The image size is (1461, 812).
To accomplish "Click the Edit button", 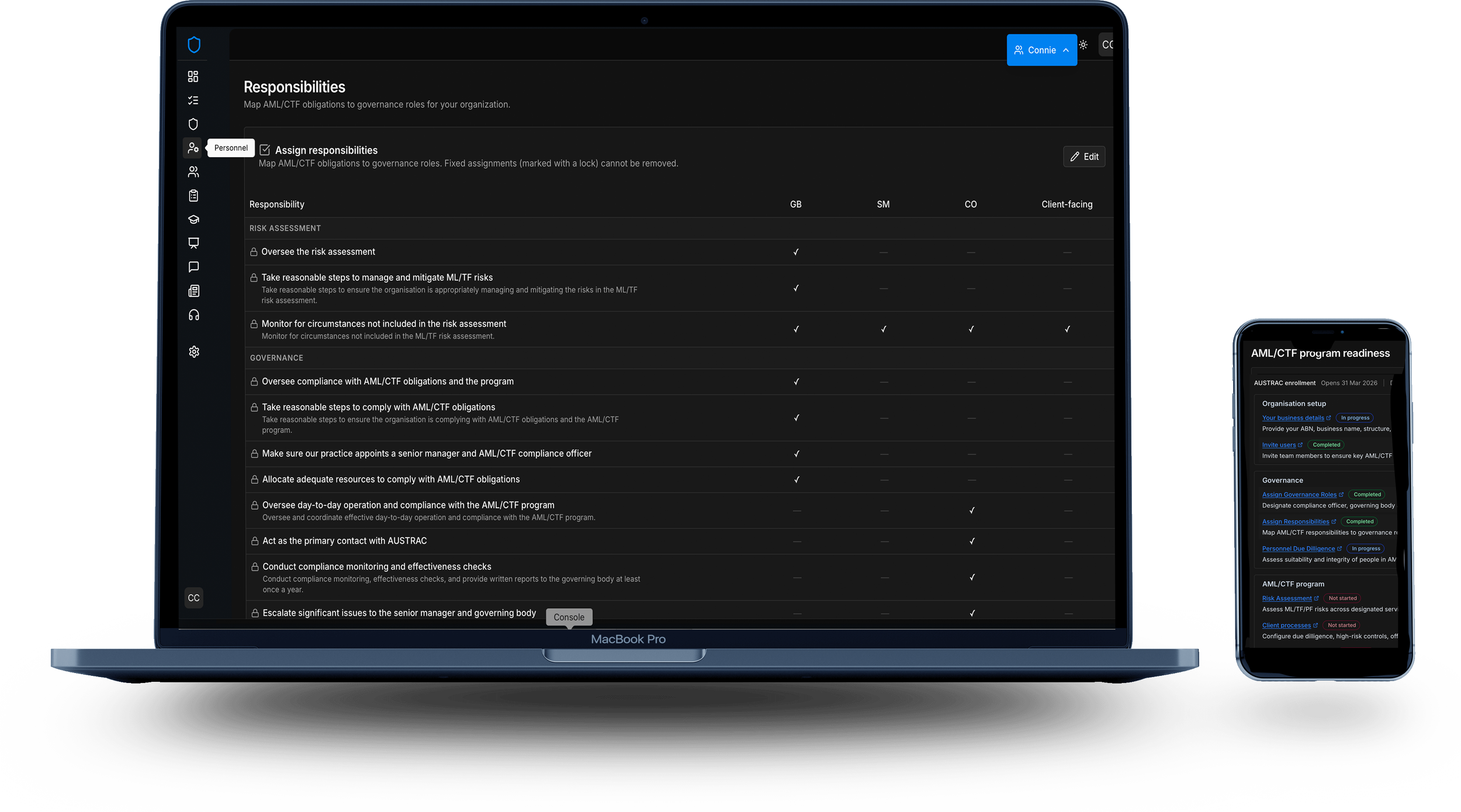I will [x=1084, y=157].
